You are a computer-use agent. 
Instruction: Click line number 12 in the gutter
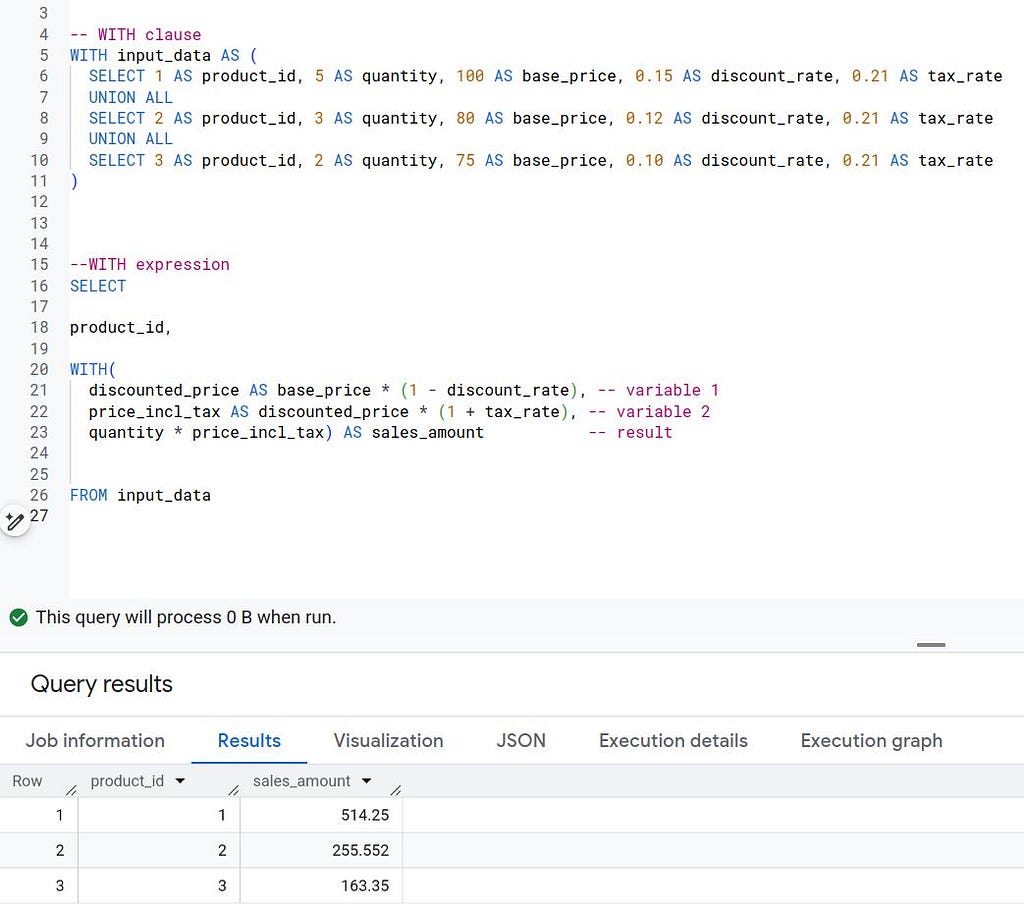click(39, 202)
